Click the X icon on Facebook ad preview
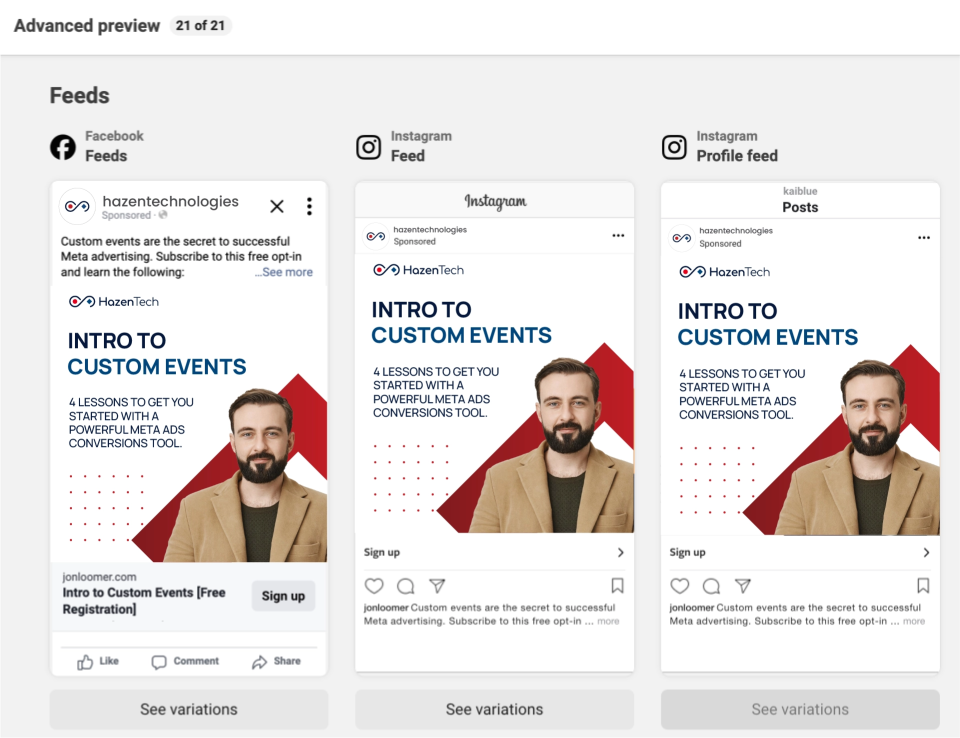Image resolution: width=960 pixels, height=738 pixels. (x=277, y=206)
